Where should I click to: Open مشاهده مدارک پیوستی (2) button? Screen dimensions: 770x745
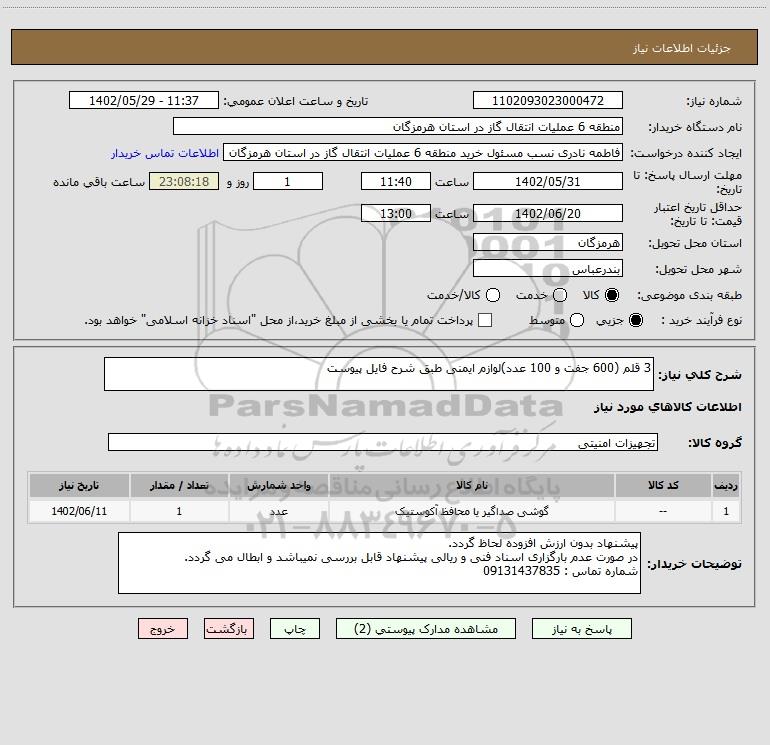point(426,629)
